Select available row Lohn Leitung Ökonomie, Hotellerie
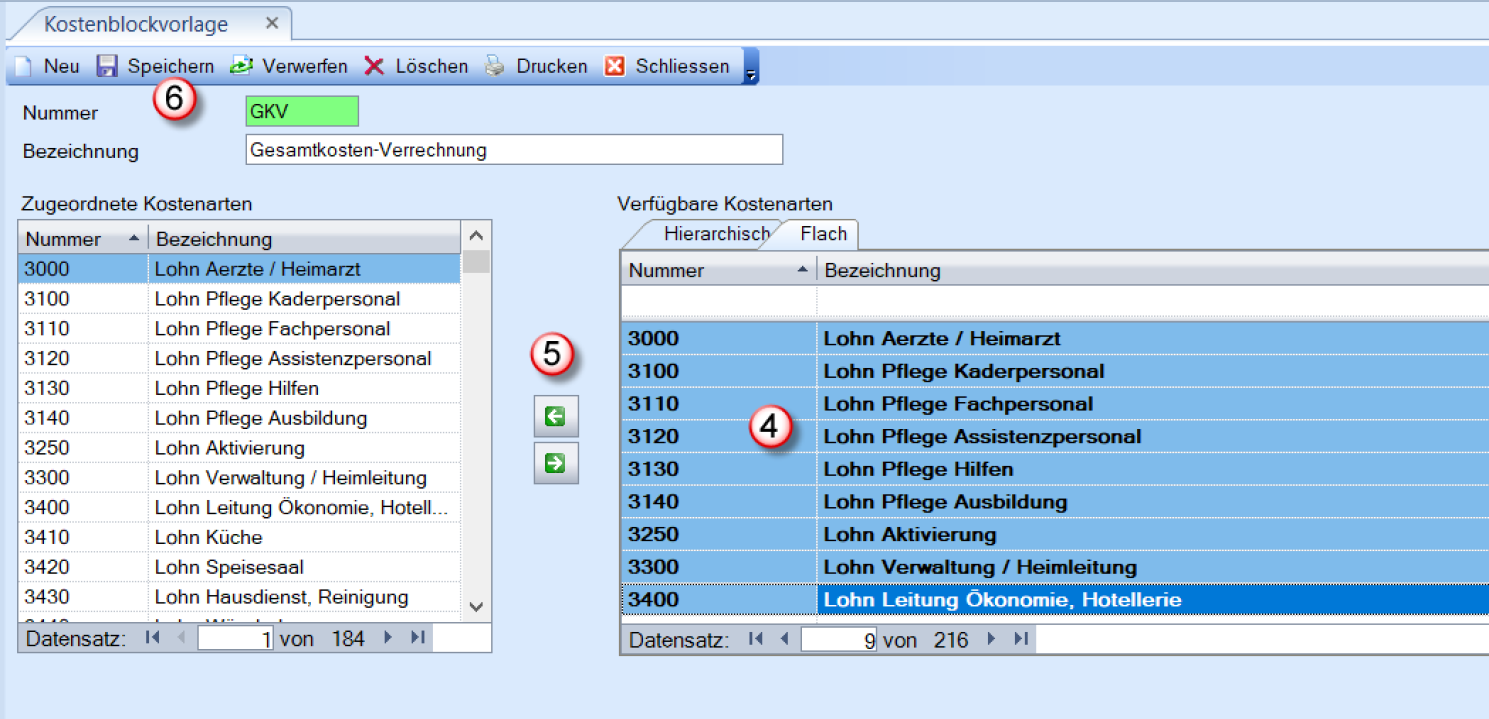The height and width of the screenshot is (719, 1489). tap(1055, 600)
